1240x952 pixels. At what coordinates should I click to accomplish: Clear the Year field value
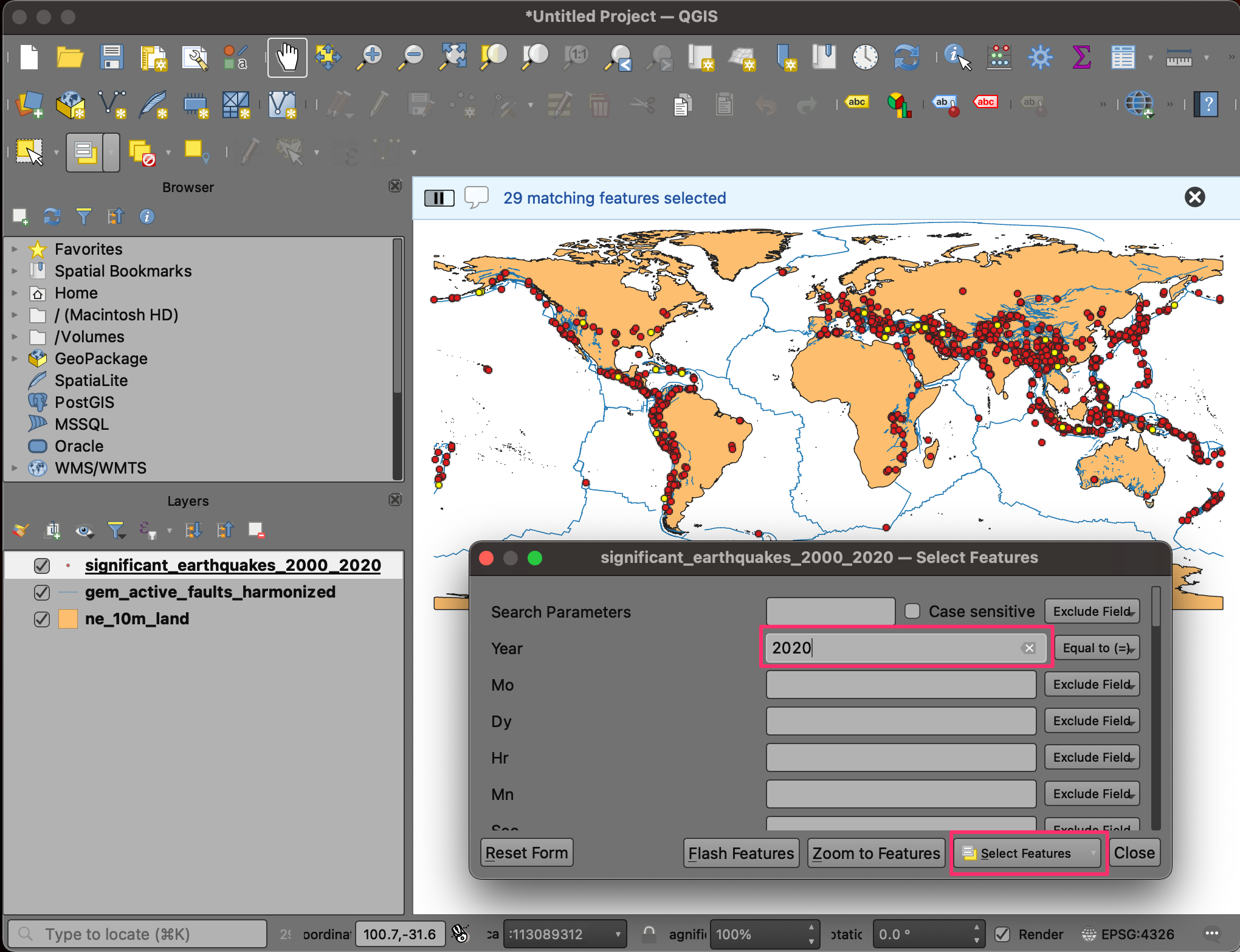1029,648
